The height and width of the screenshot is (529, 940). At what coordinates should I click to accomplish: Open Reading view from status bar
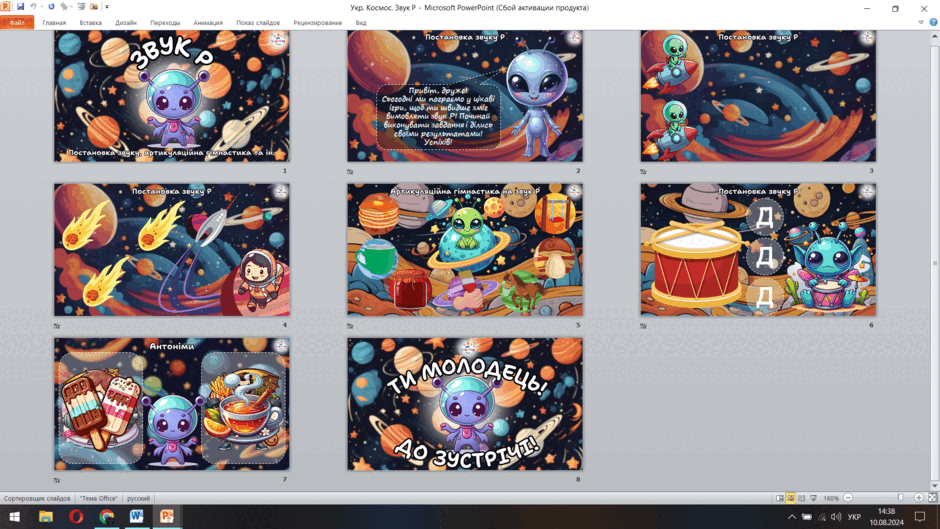802,498
